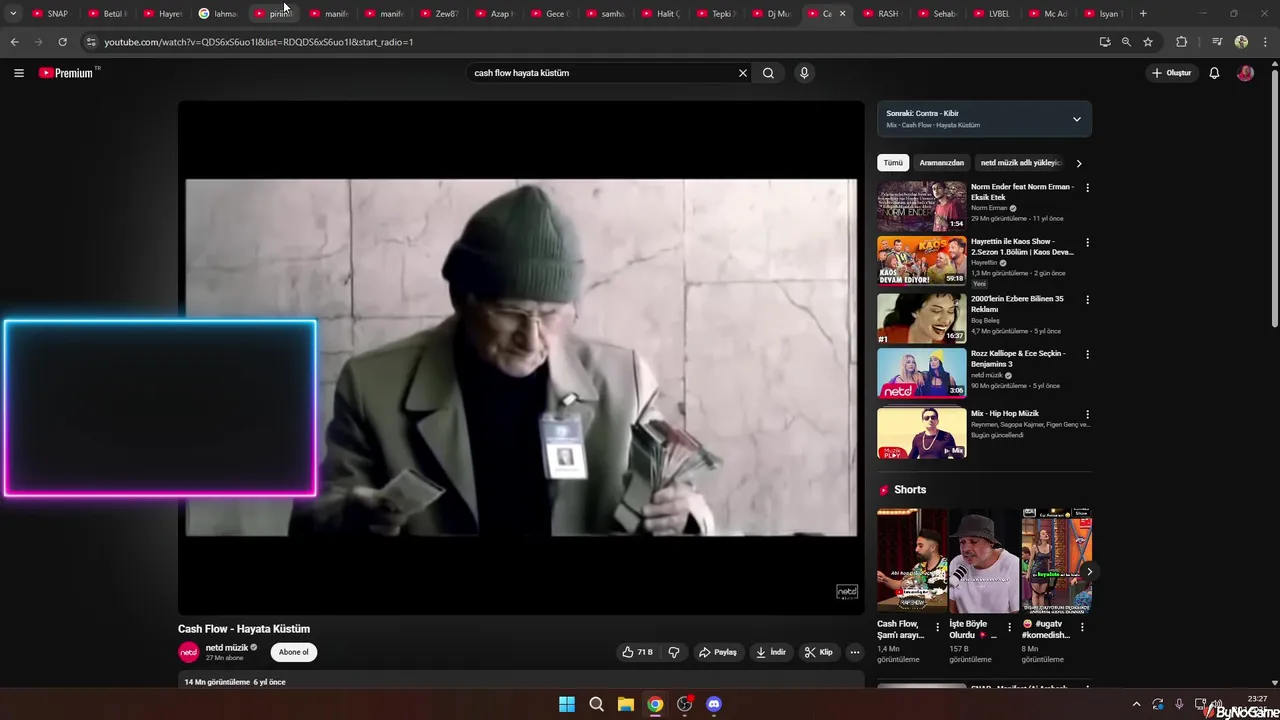The image size is (1280, 720).
Task: Switch to the LVBEL browser tab
Action: click(x=993, y=13)
